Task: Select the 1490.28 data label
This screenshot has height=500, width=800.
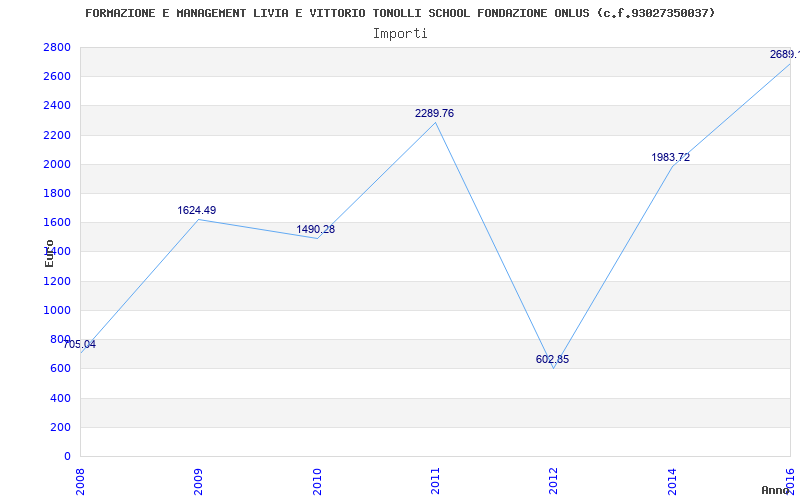Action: [x=315, y=230]
